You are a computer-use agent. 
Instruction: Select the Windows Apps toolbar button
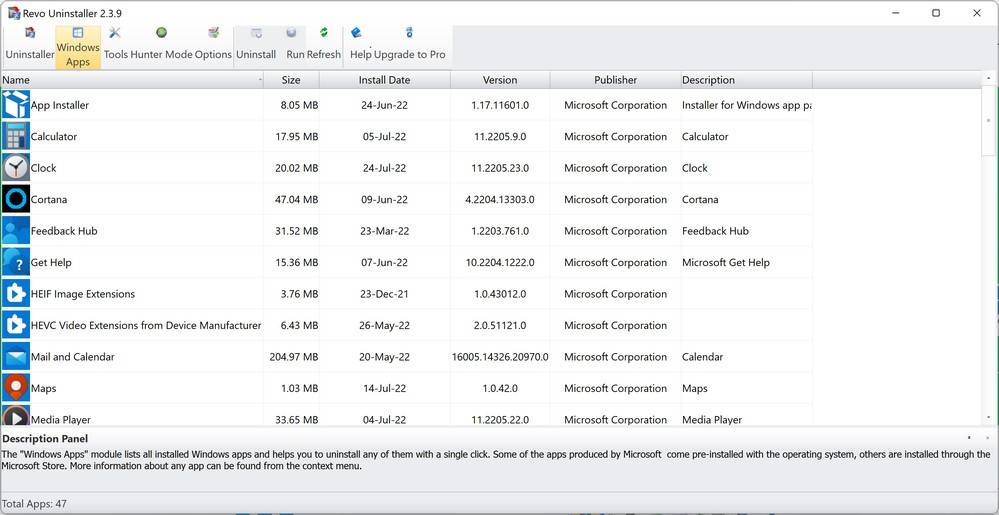coord(78,47)
